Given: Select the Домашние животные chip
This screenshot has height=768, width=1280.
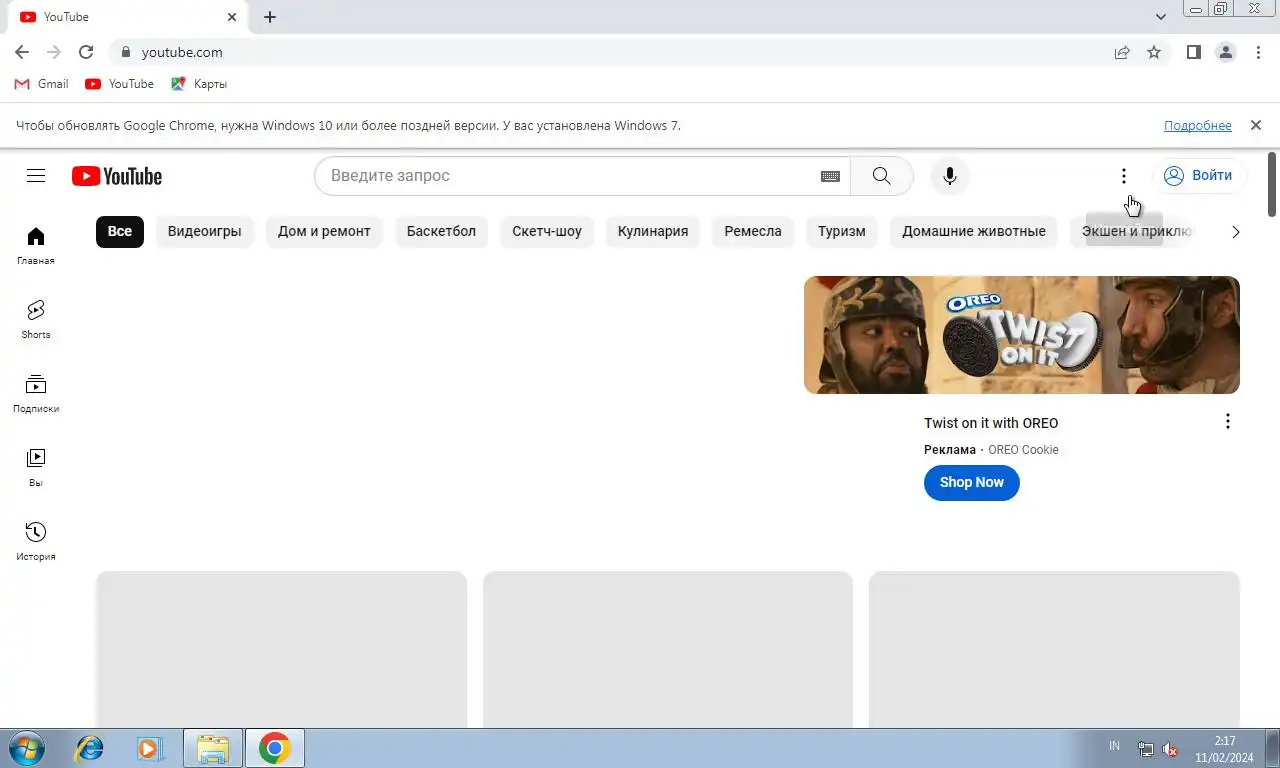Looking at the screenshot, I should [x=974, y=231].
